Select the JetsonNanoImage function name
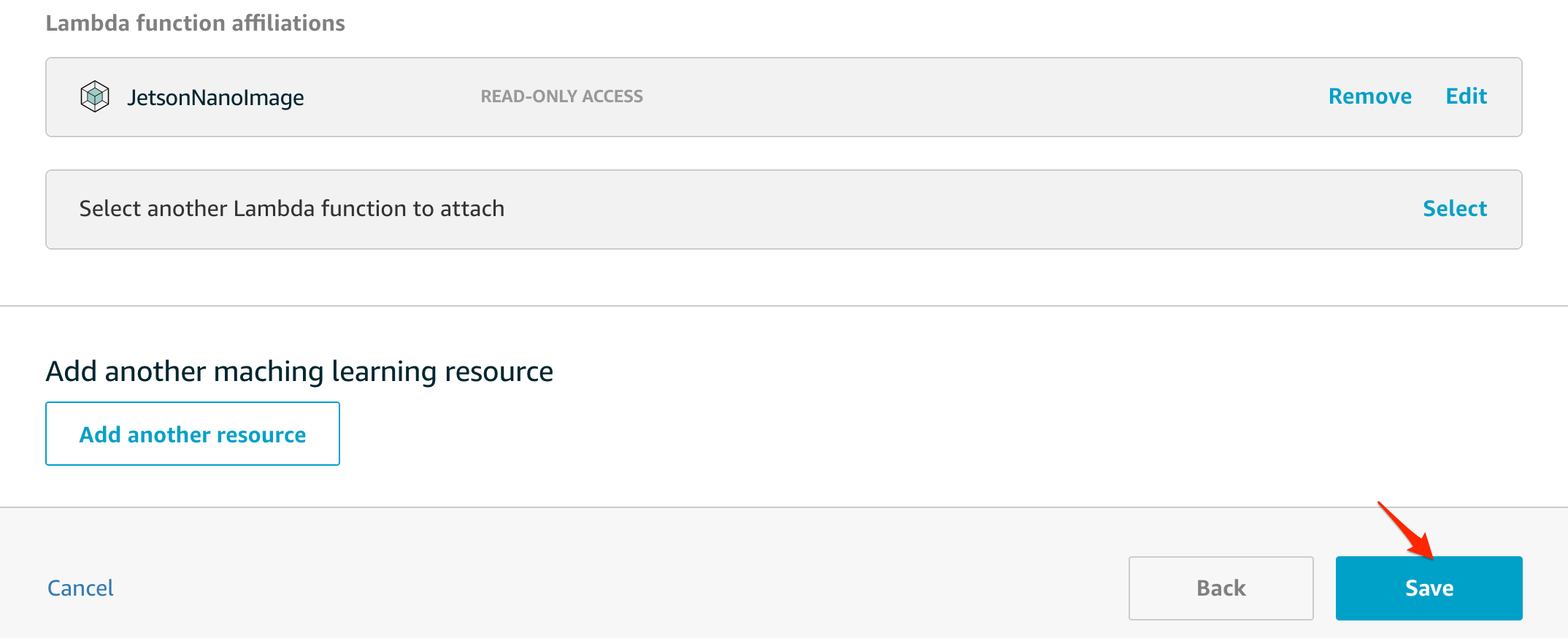Screen dimensions: 1568x638 [215, 97]
